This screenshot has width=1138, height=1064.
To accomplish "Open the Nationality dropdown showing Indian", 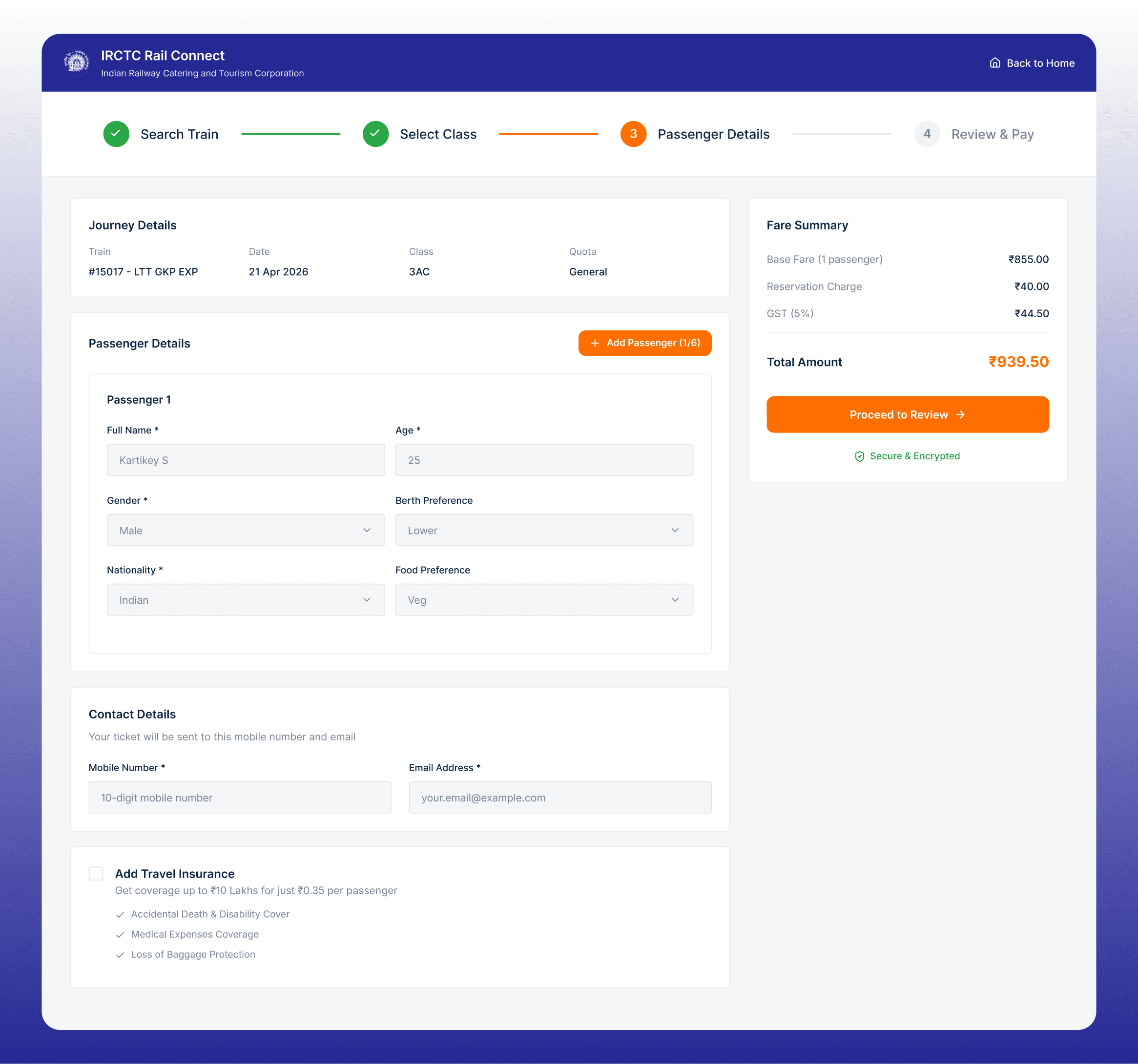I will 246,600.
